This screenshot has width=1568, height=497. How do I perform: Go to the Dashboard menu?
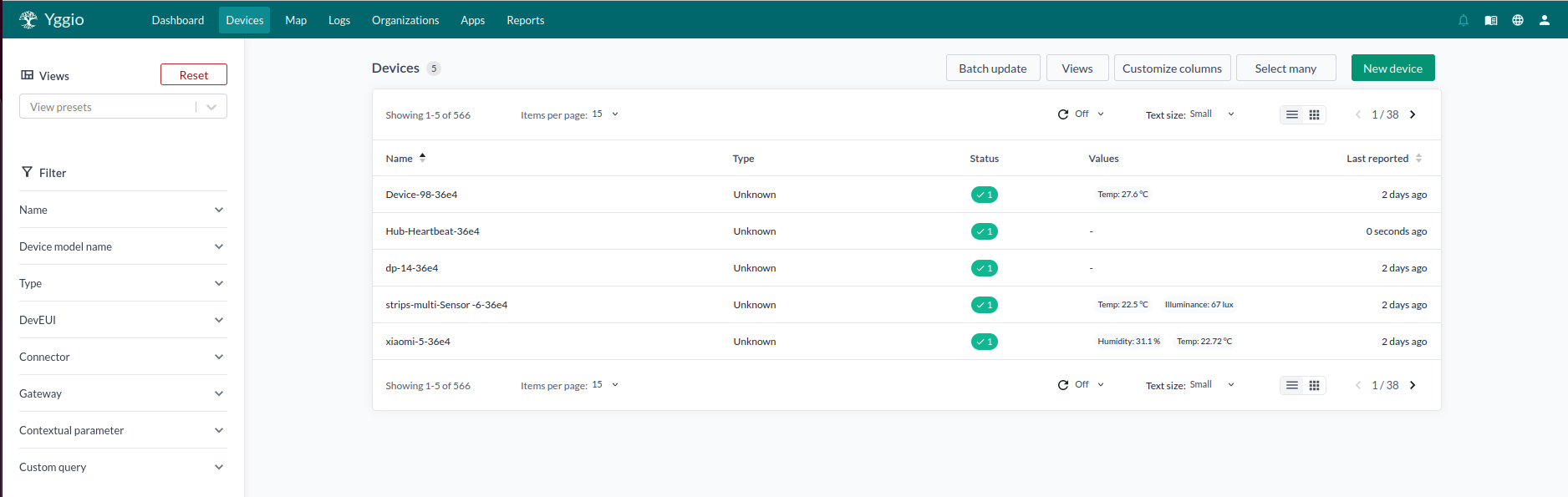point(178,20)
